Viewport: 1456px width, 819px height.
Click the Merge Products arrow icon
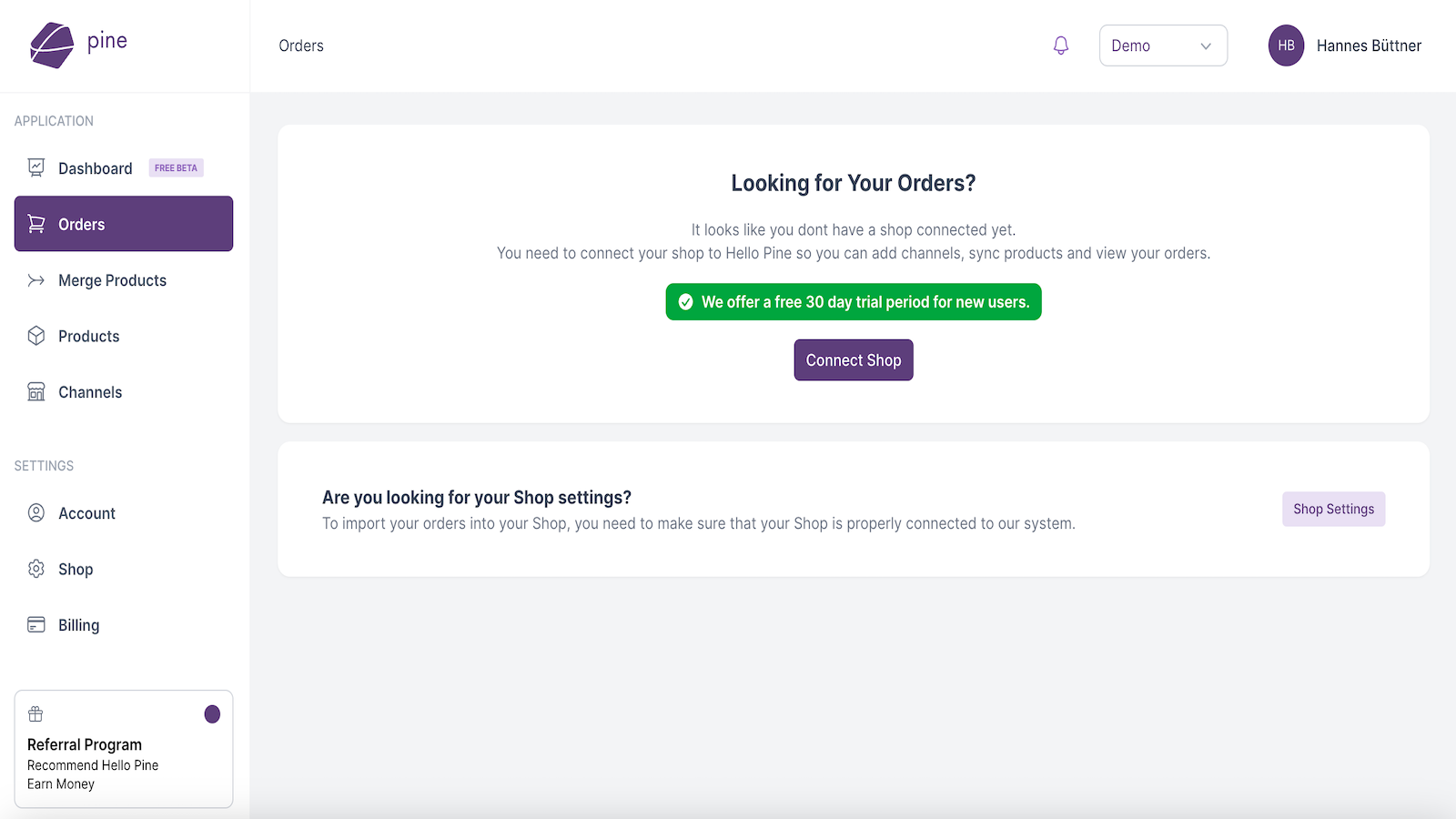coord(36,280)
